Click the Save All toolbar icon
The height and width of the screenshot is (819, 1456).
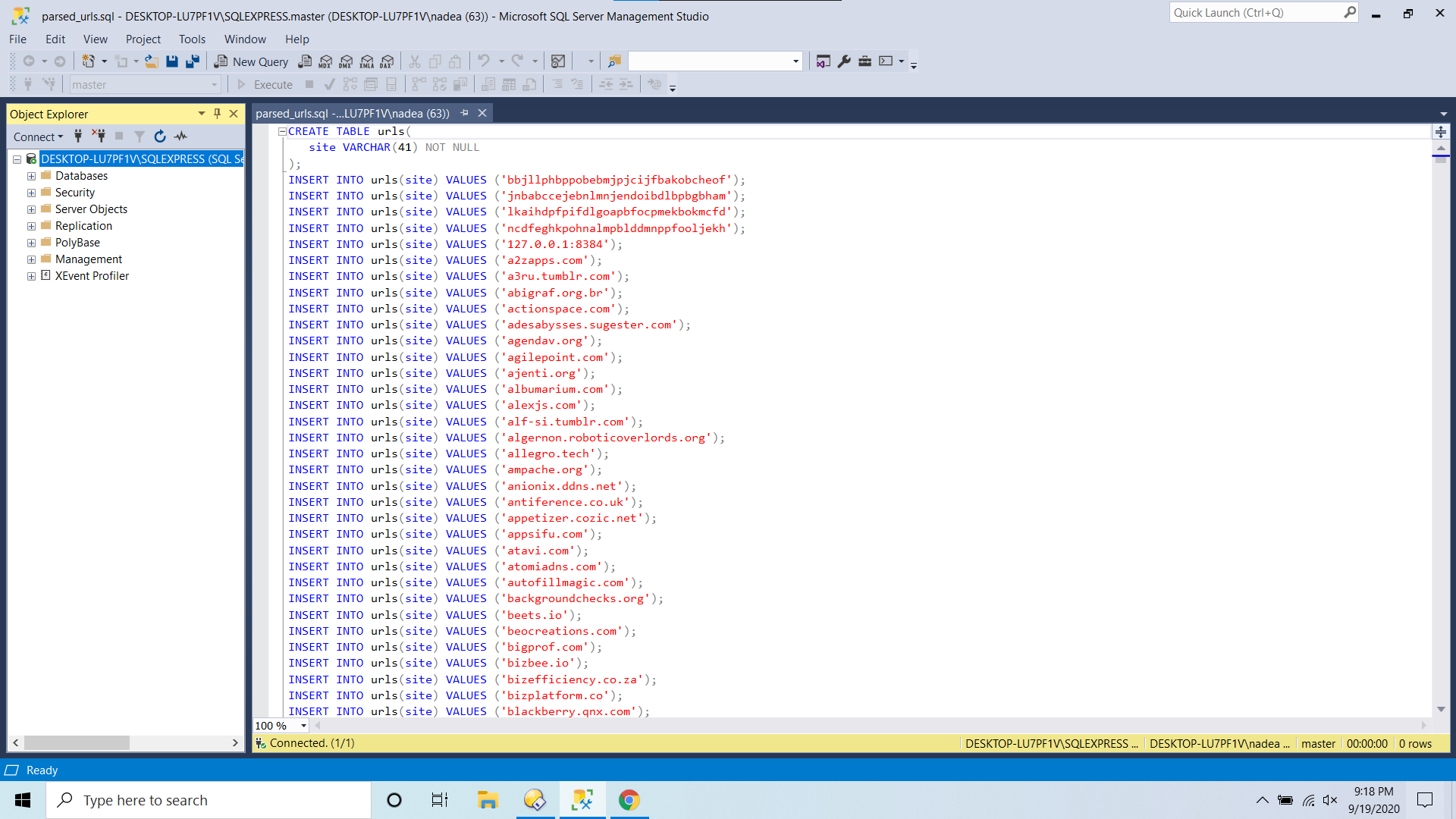pyautogui.click(x=193, y=61)
